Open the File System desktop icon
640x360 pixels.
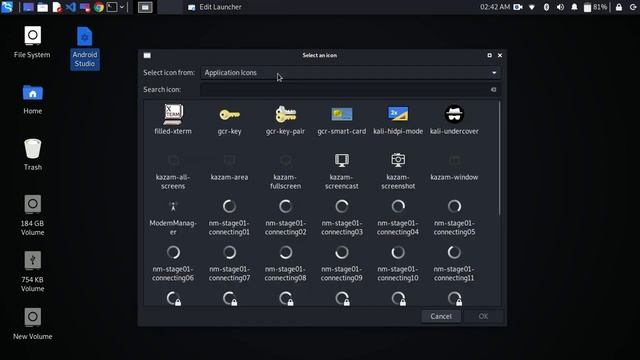point(32,42)
